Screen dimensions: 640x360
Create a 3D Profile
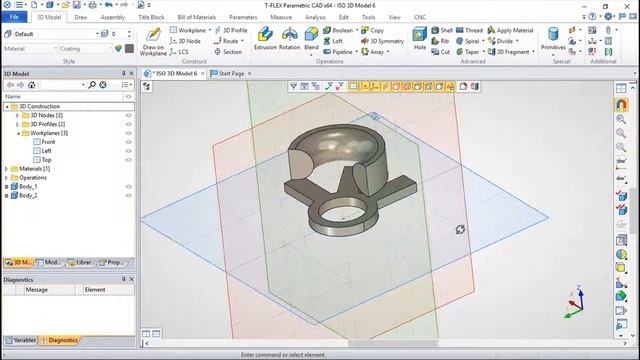pos(231,30)
